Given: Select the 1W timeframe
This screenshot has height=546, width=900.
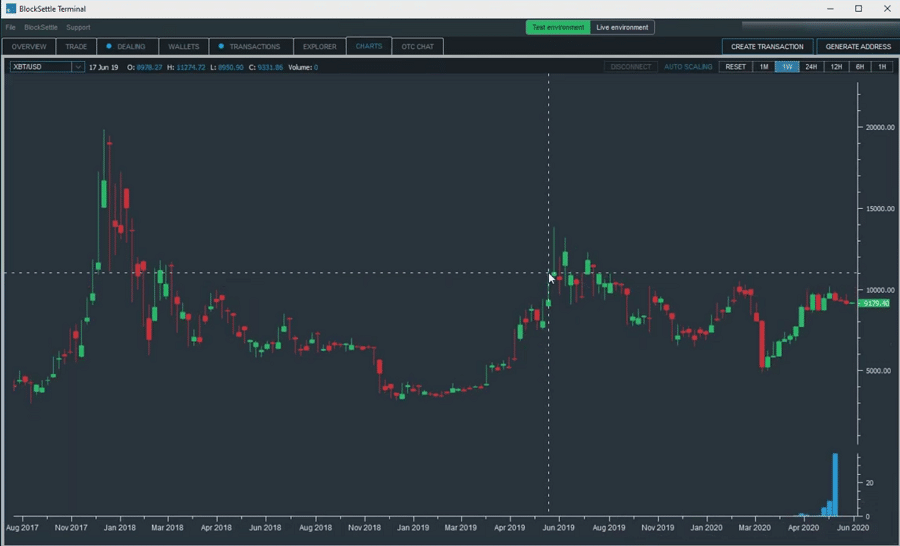Looking at the screenshot, I should coord(787,67).
